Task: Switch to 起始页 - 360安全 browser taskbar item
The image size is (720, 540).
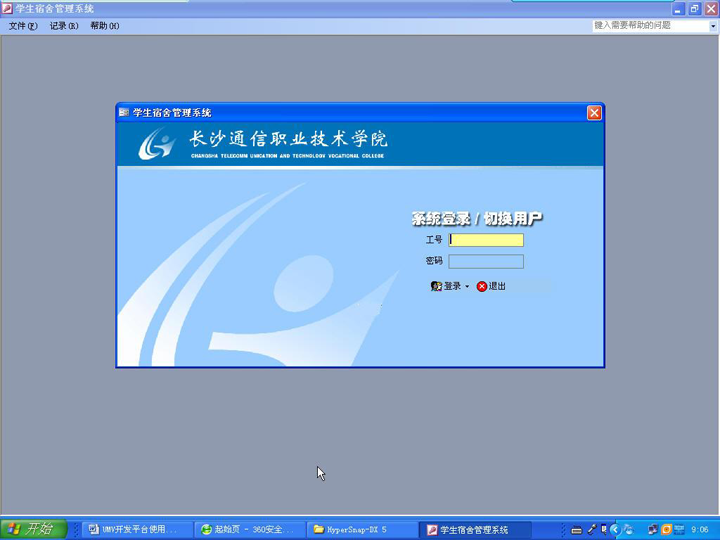Action: [x=251, y=529]
